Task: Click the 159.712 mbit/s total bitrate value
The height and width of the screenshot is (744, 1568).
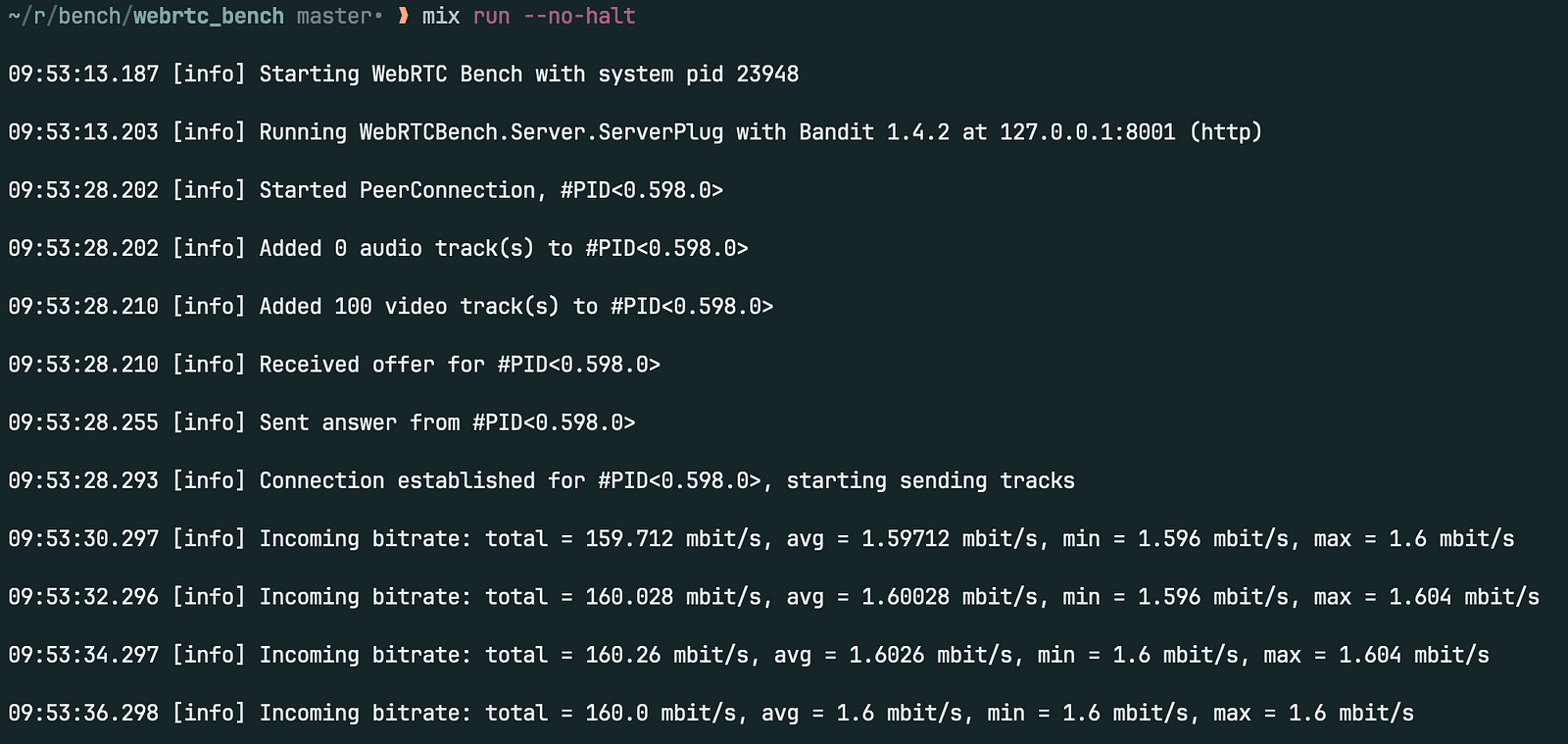Action: (x=672, y=538)
